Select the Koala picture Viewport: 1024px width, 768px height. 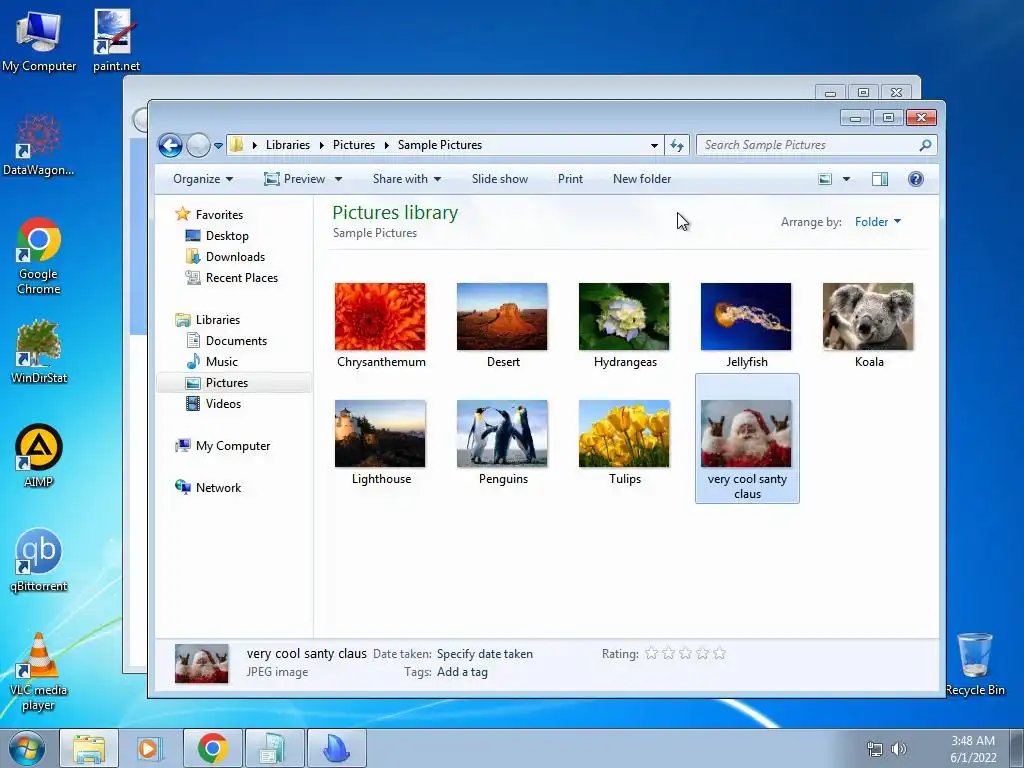[869, 325]
